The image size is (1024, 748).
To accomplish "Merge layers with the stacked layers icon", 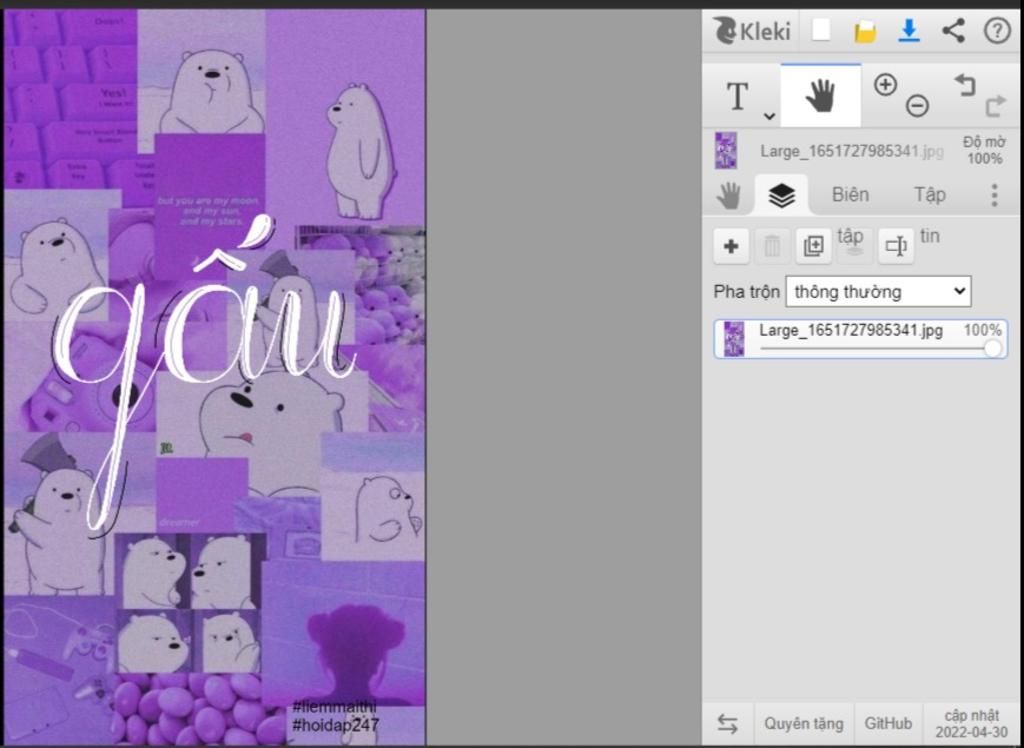I will click(855, 246).
